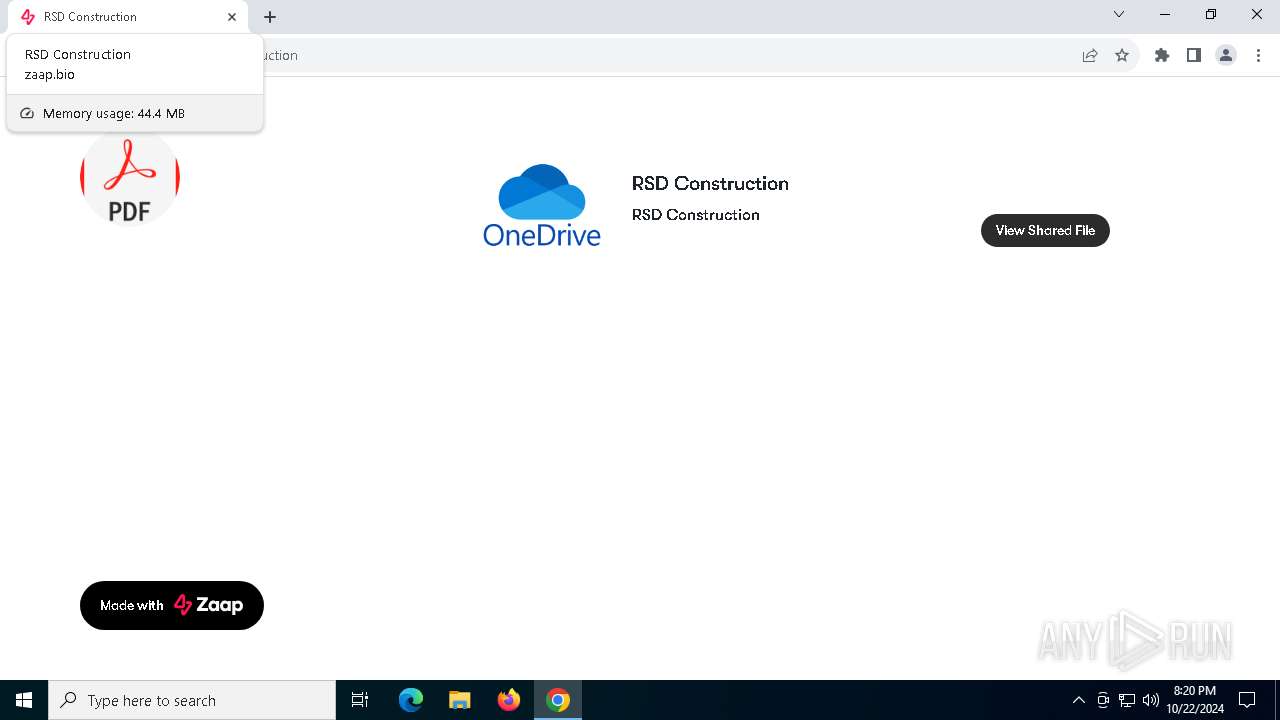Open the clock showing 8:20 PM
The height and width of the screenshot is (720, 1280).
click(1195, 700)
